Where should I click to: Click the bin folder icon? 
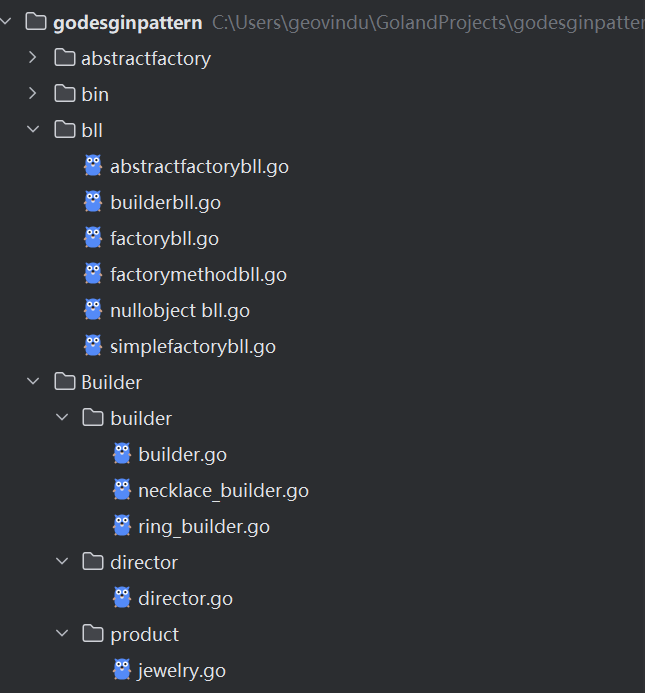[x=65, y=94]
